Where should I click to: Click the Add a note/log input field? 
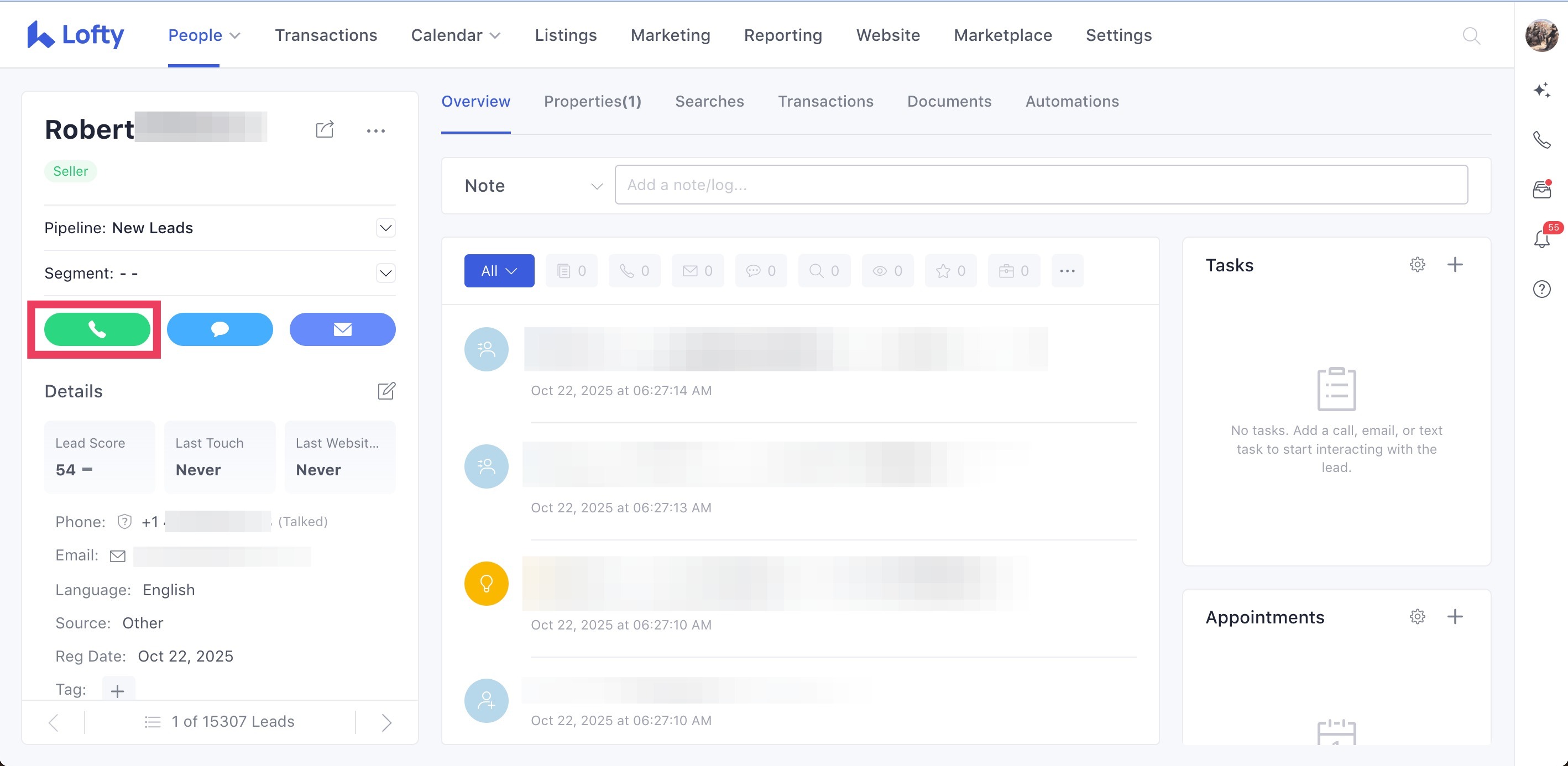1041,185
